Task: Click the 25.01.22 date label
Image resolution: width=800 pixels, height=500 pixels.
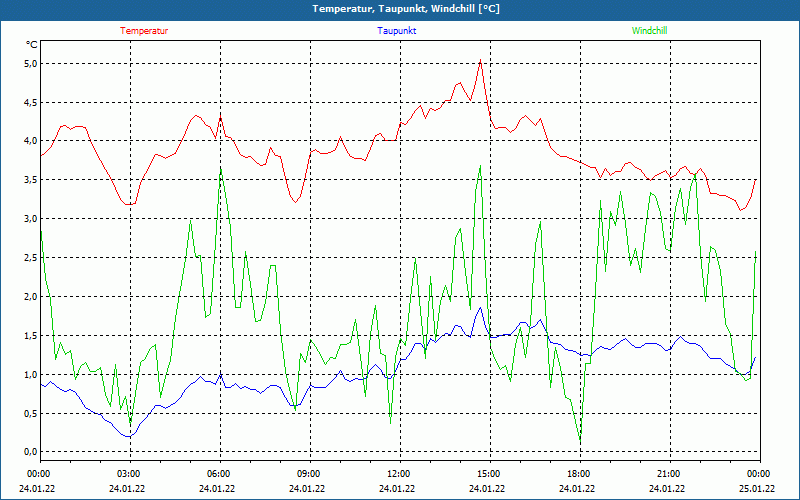Action: point(757,489)
